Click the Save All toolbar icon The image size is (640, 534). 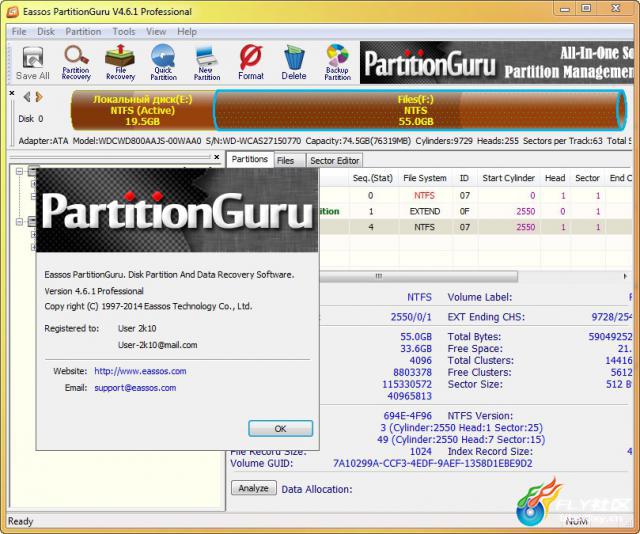(x=33, y=62)
